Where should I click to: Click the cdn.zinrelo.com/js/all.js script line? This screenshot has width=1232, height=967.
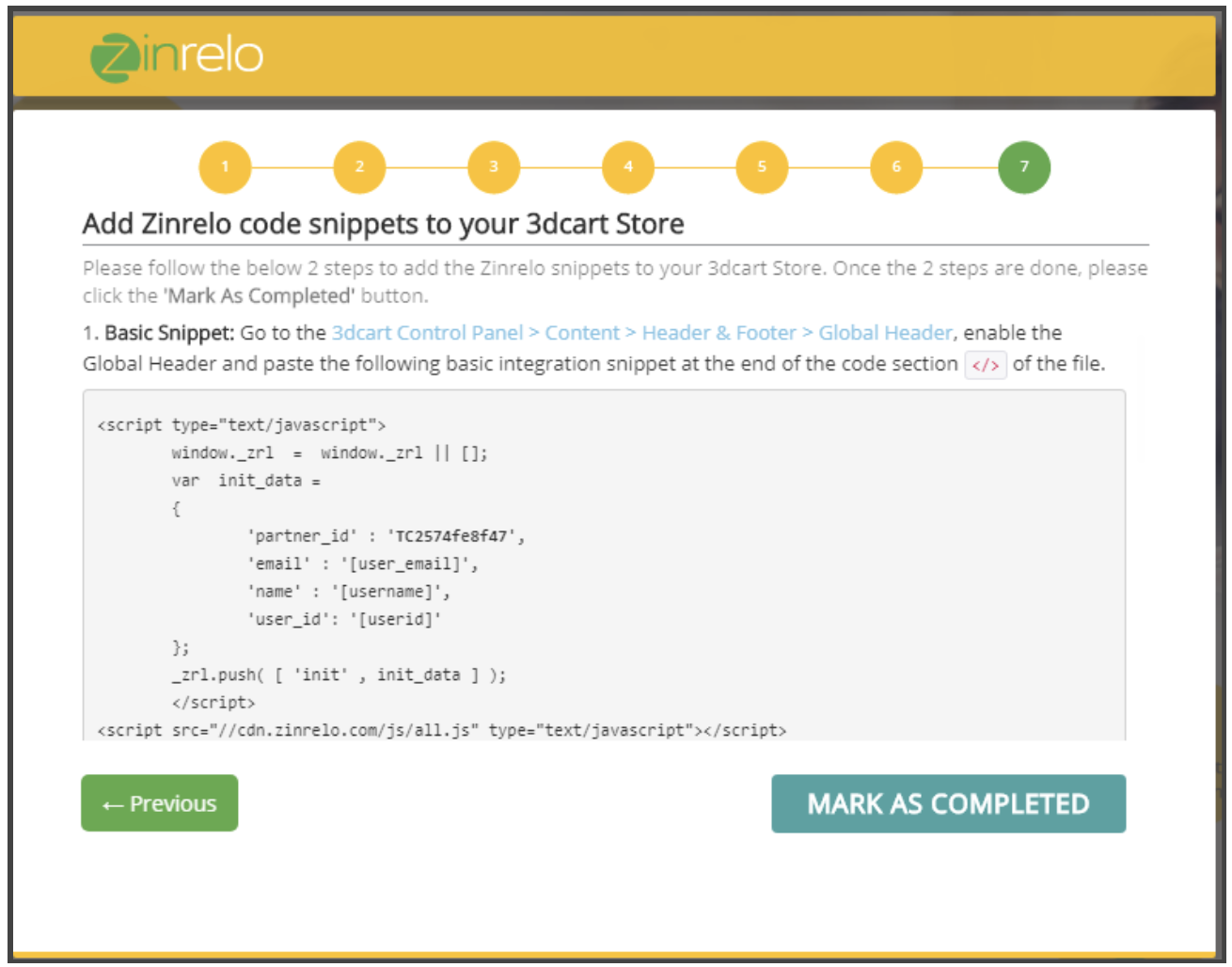(x=442, y=730)
